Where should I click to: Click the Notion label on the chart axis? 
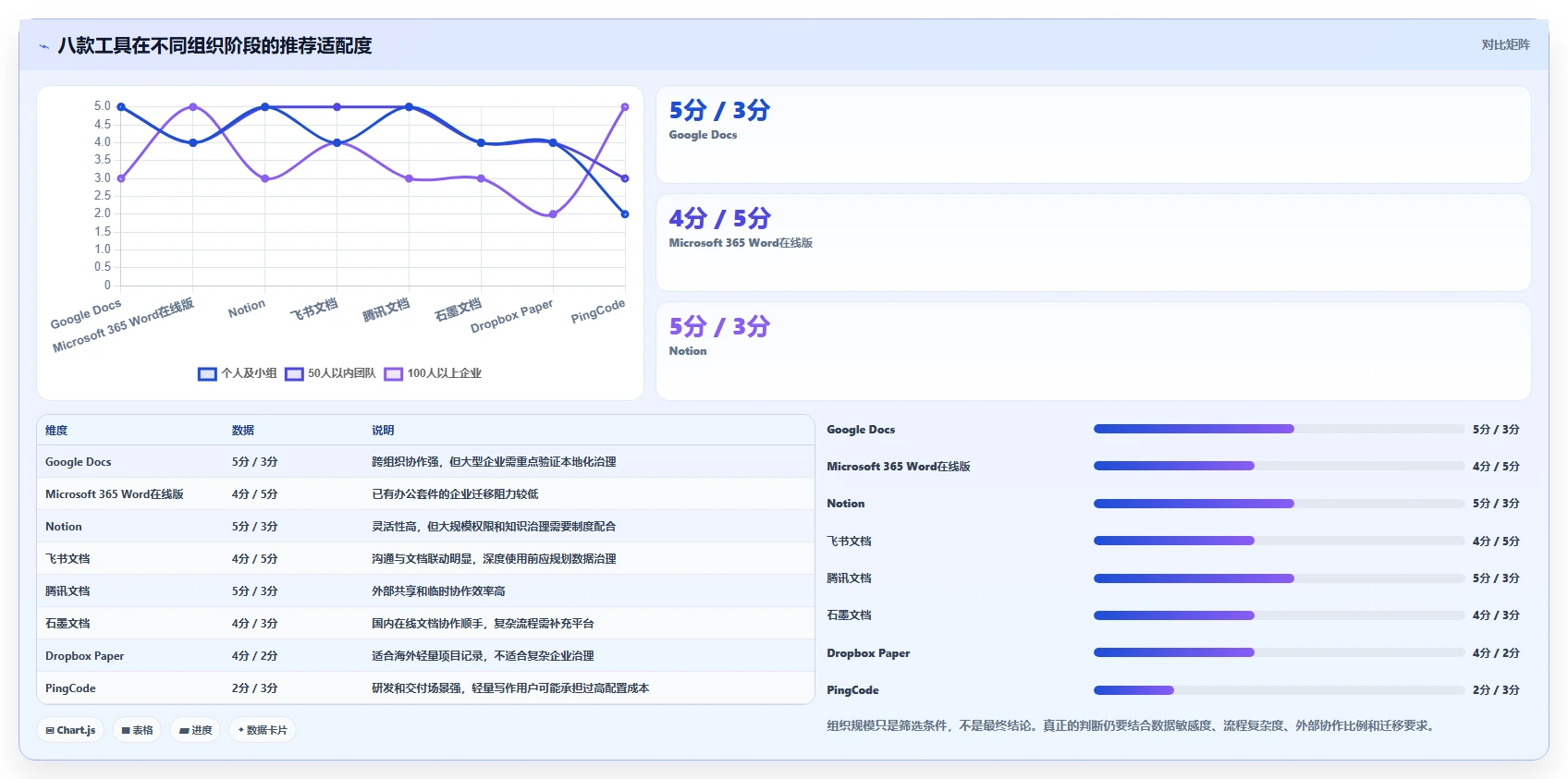pos(247,308)
